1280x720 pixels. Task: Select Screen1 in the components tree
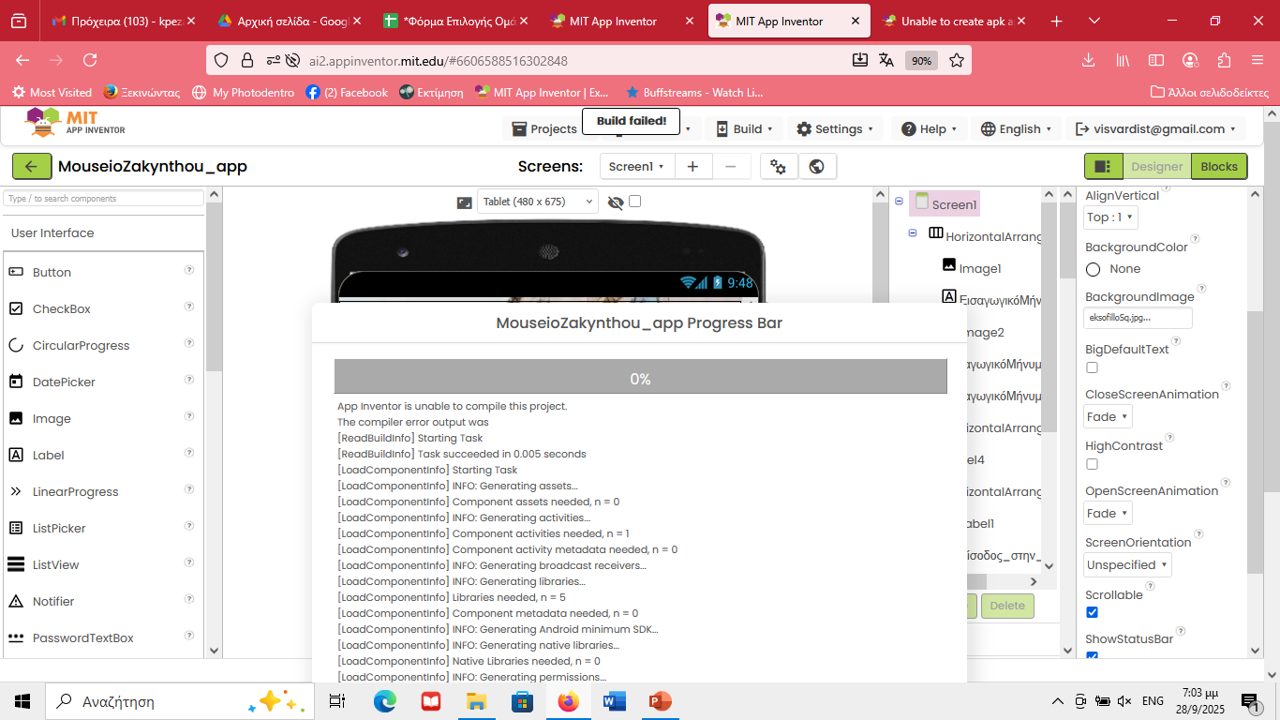[x=954, y=204]
